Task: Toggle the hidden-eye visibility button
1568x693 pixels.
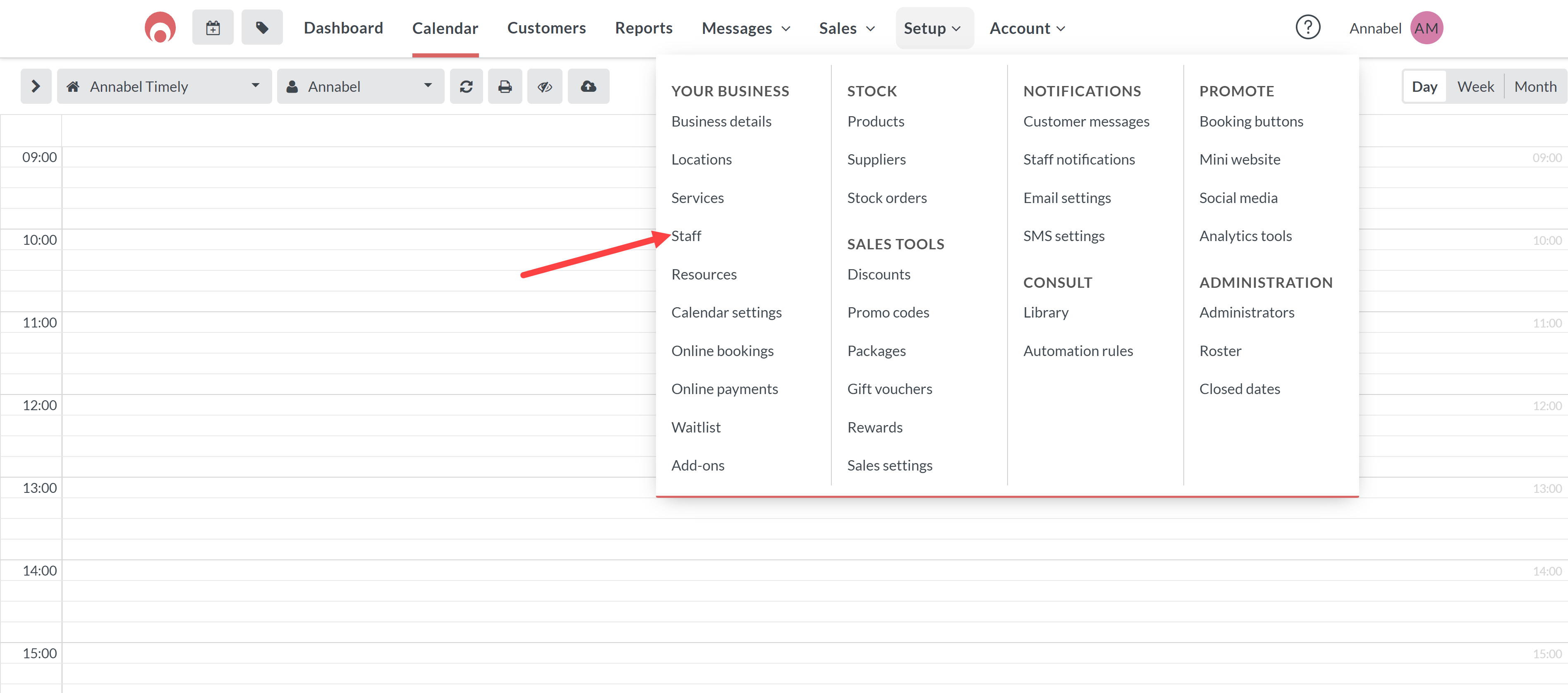Action: pyautogui.click(x=544, y=86)
